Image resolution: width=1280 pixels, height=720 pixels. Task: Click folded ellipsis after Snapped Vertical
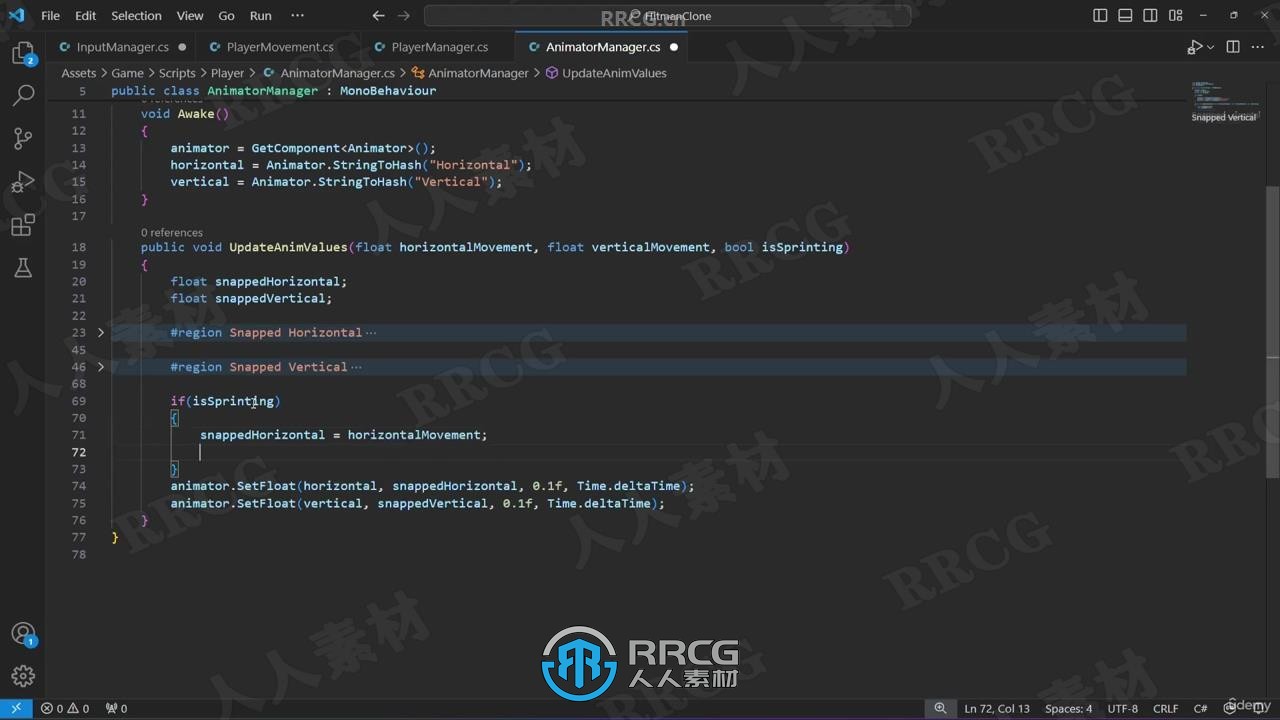pos(356,366)
